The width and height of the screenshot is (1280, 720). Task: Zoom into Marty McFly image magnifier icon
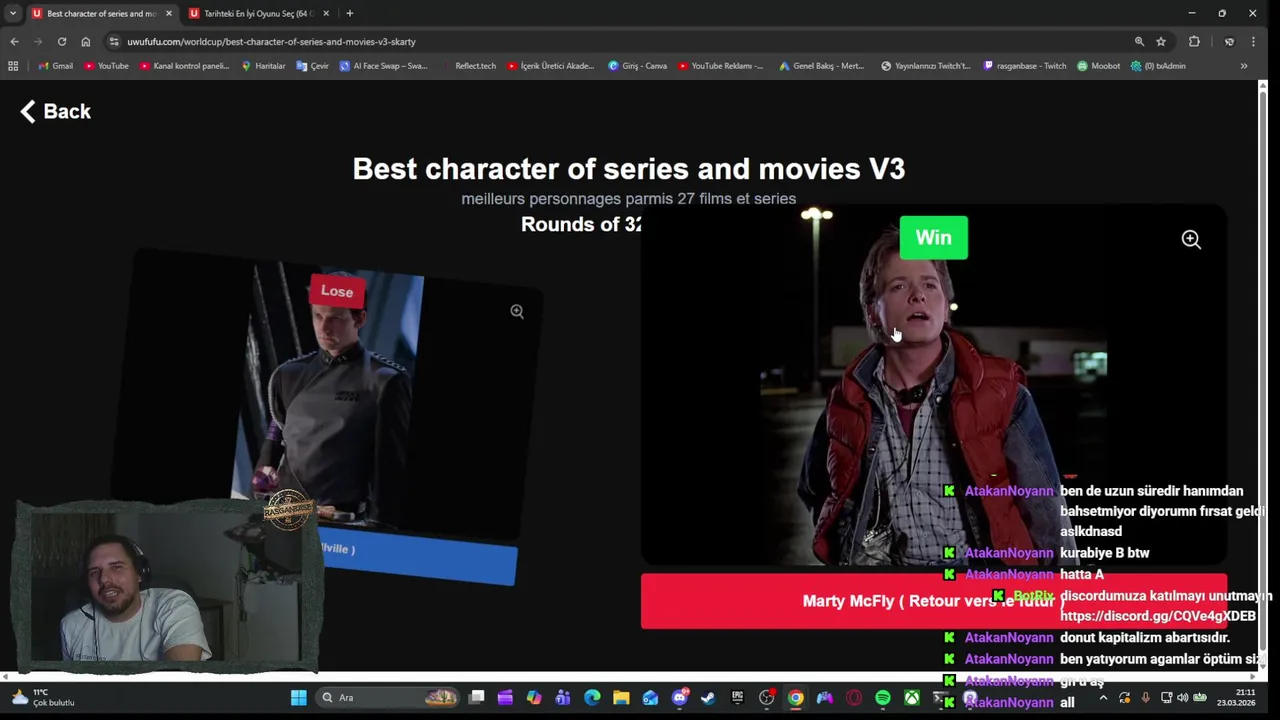[x=1191, y=239]
